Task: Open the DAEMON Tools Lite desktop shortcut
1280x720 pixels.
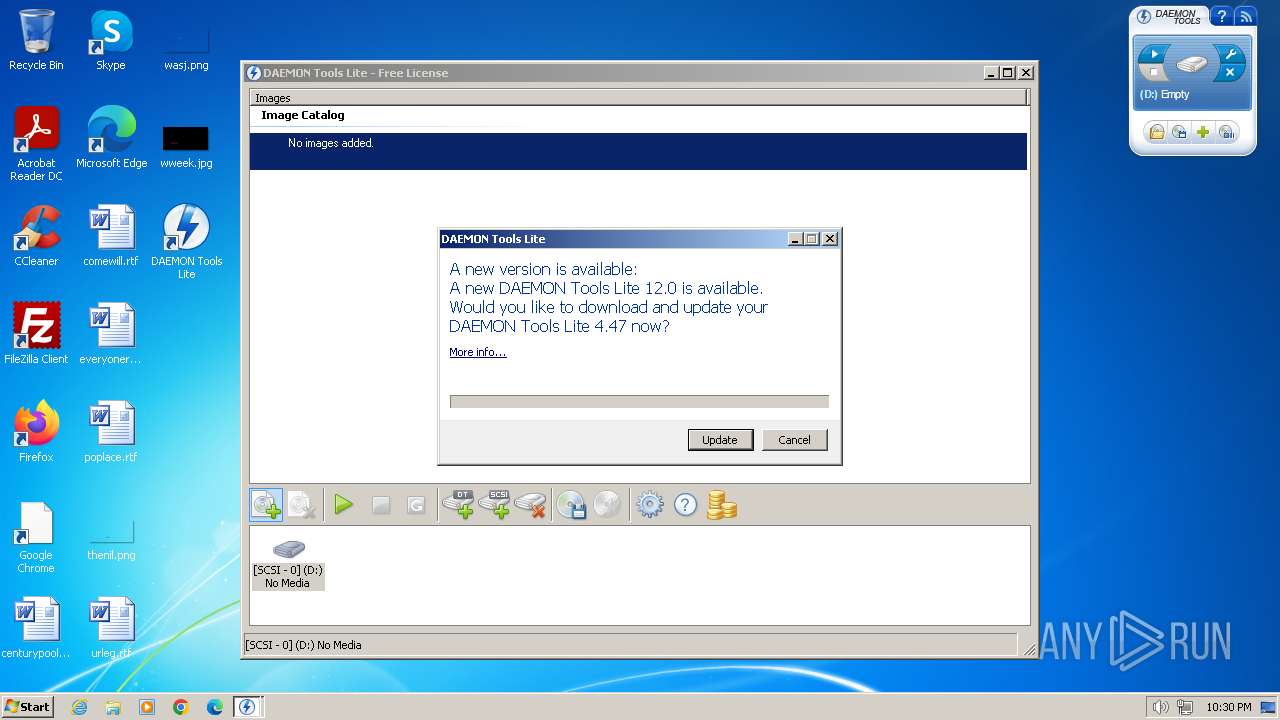Action: (x=186, y=241)
